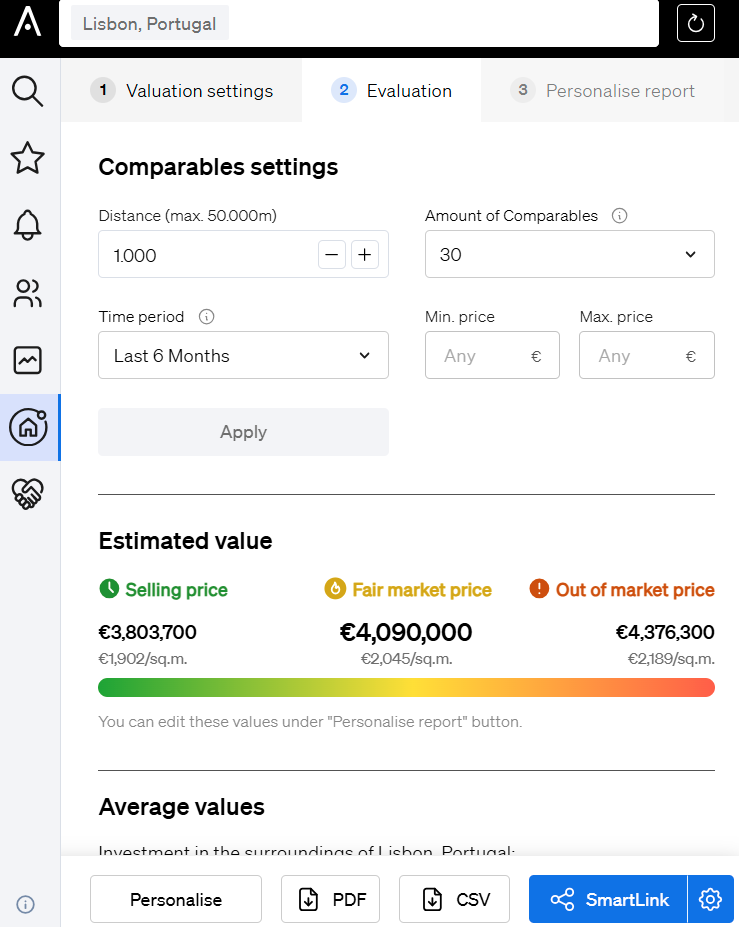
Task: Open the handshake deals icon
Action: [28, 494]
